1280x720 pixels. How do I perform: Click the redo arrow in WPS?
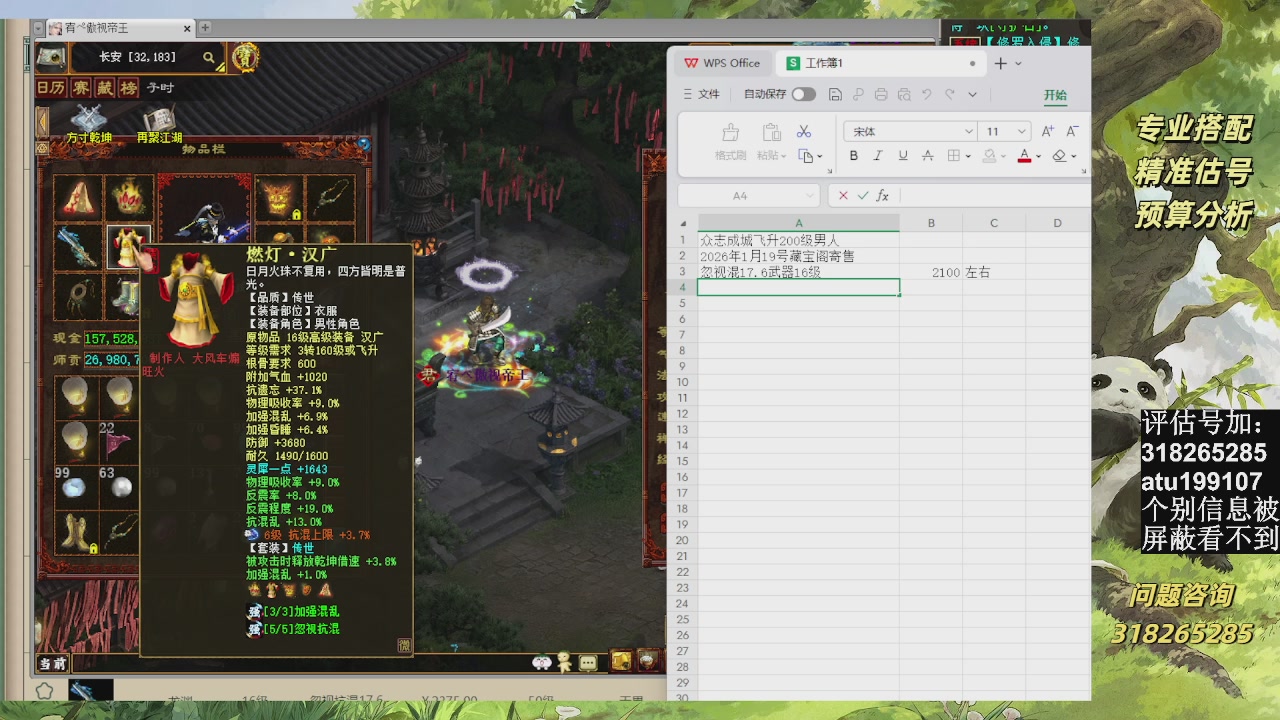(x=950, y=94)
